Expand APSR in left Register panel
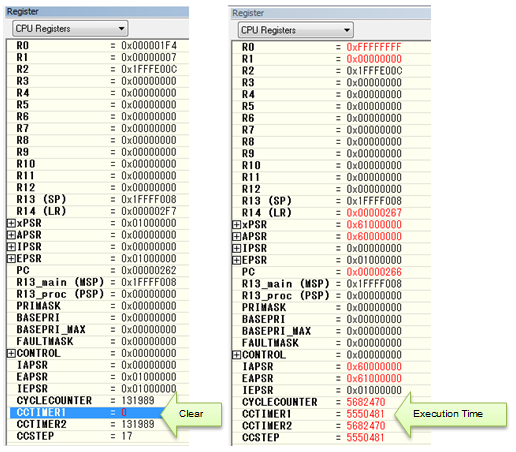The image size is (516, 452). (11, 235)
